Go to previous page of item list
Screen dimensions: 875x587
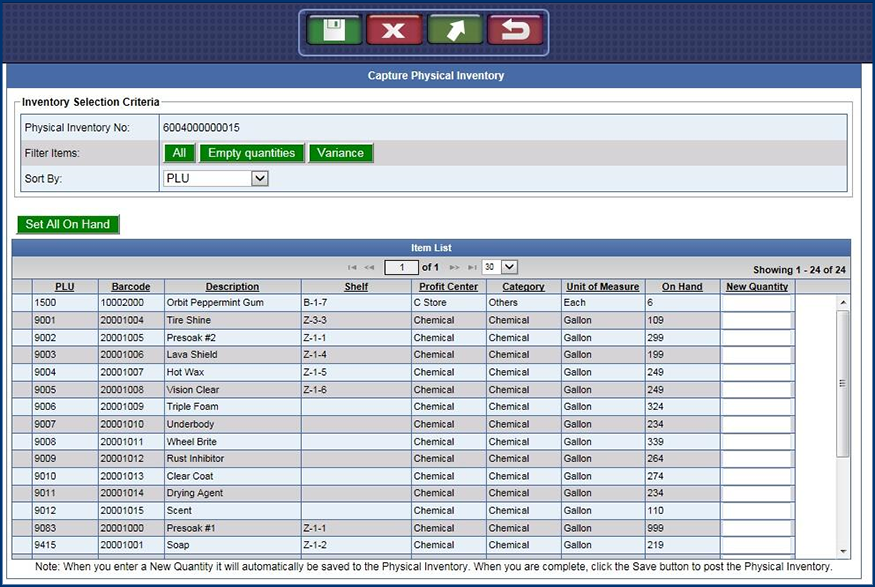coord(369,268)
